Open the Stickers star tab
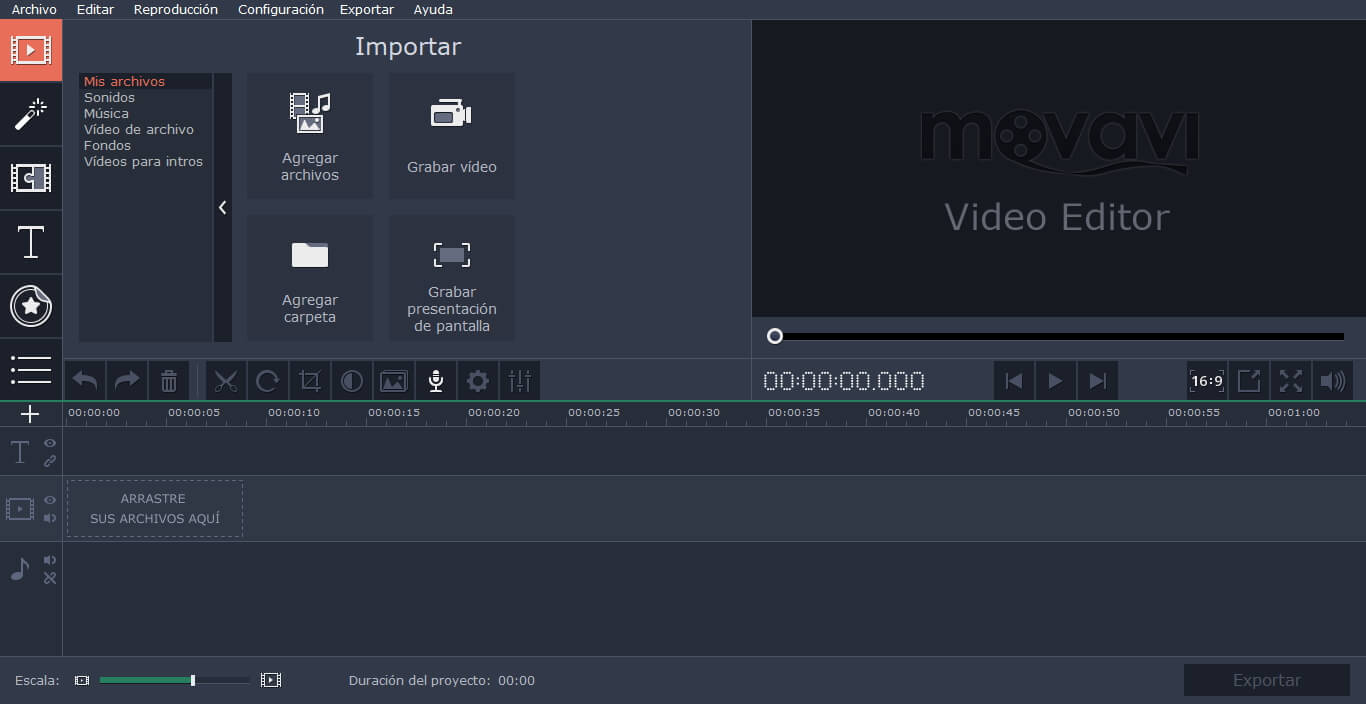The image size is (1366, 704). pyautogui.click(x=31, y=306)
